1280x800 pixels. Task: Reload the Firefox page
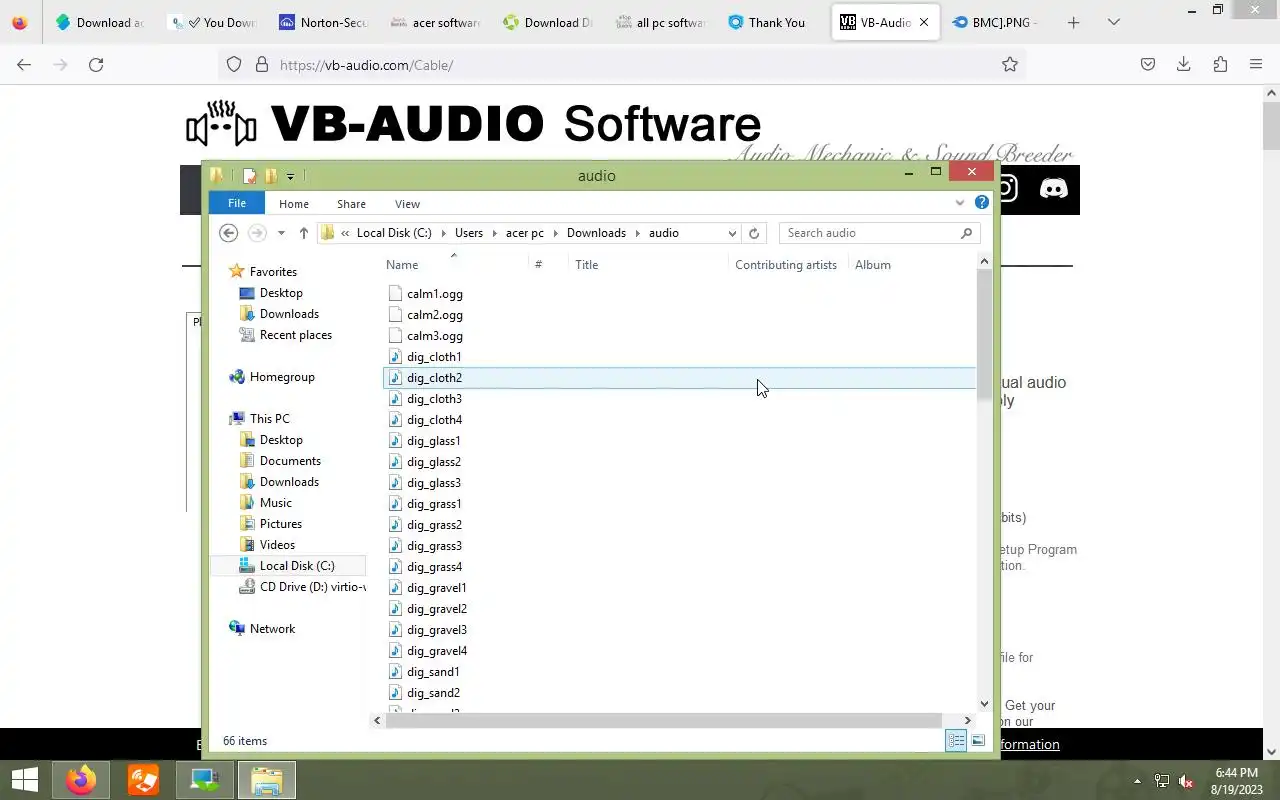click(96, 65)
